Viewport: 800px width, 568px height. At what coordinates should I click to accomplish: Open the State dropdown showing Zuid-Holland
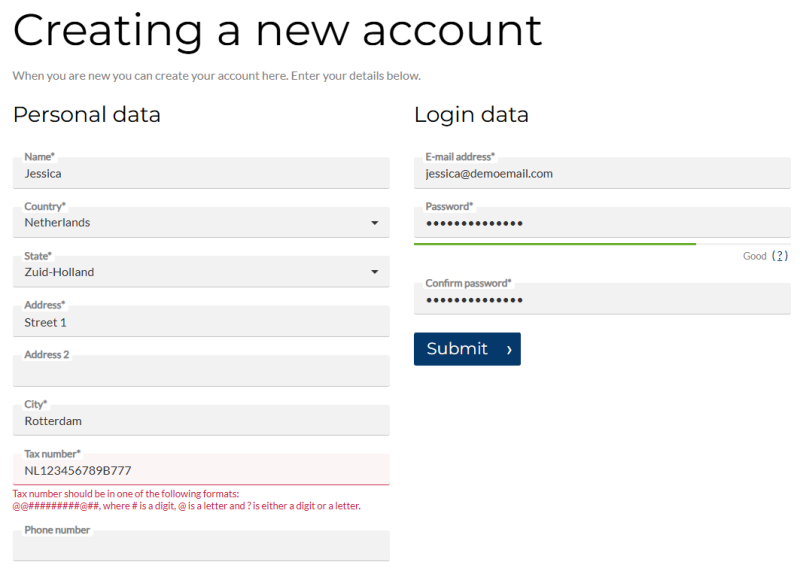click(x=374, y=272)
